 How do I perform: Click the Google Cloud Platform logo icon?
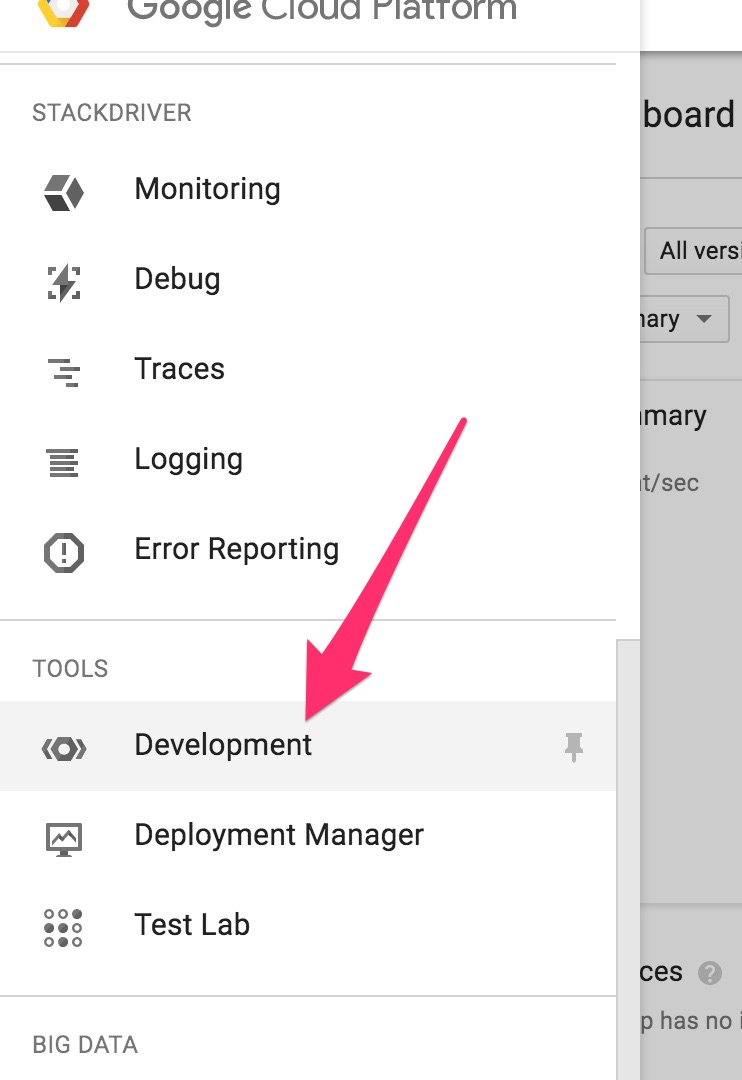65,10
